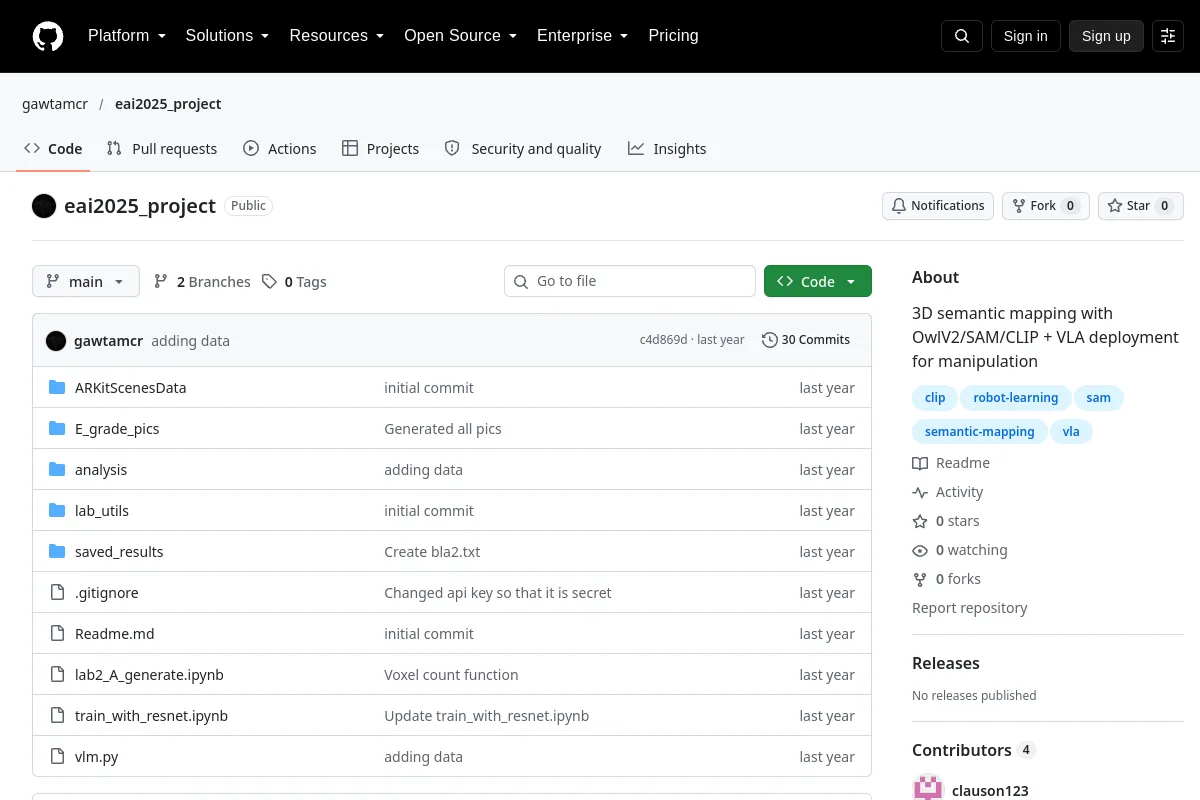
Task: Click the Readme.md file icon
Action: coord(57,634)
